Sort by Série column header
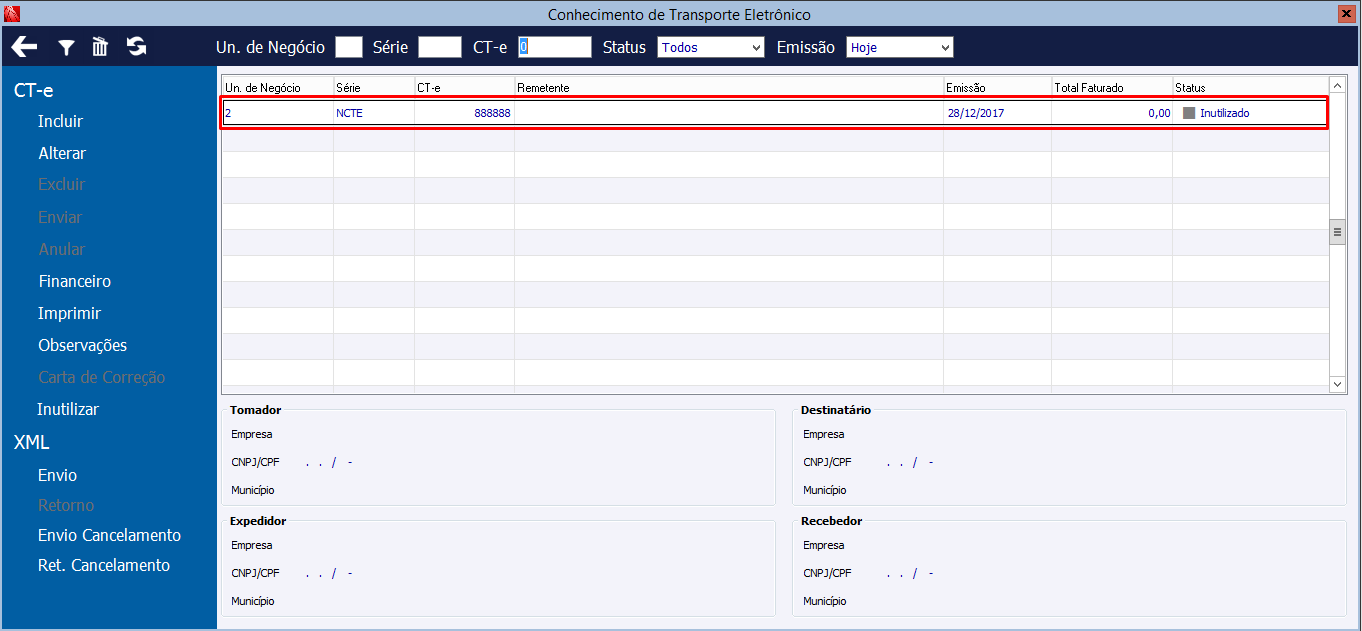1362x631 pixels. click(374, 87)
